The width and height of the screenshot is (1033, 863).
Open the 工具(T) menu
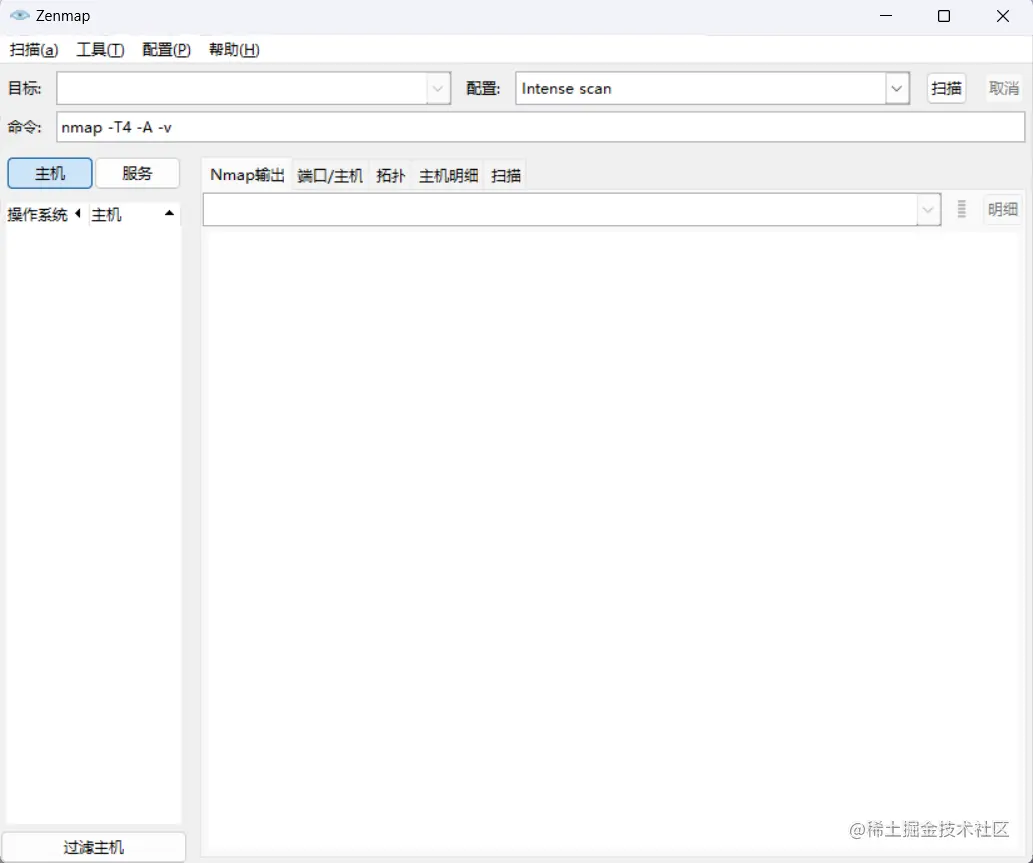tap(99, 49)
